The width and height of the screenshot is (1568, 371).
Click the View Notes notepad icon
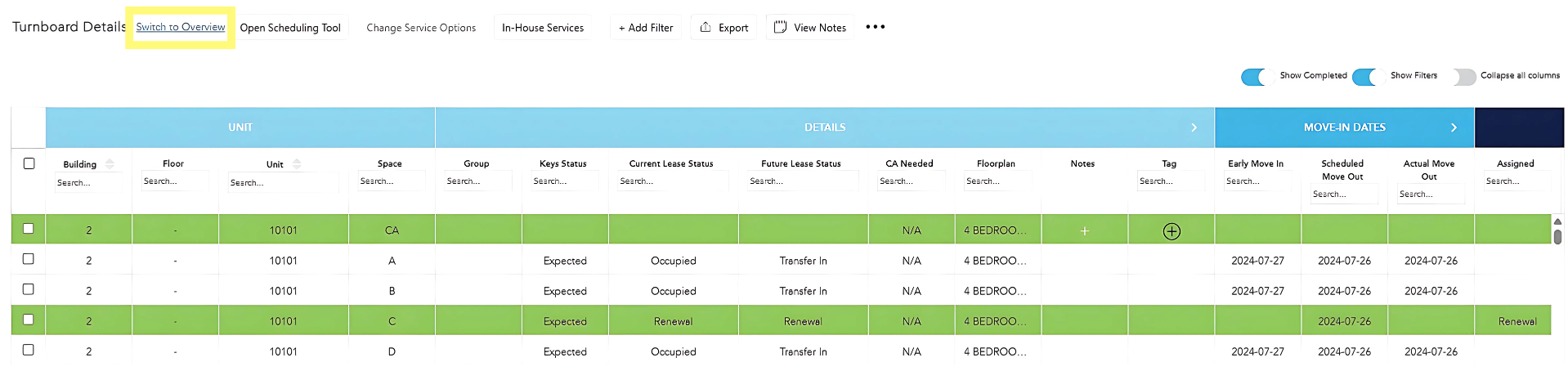click(x=780, y=28)
